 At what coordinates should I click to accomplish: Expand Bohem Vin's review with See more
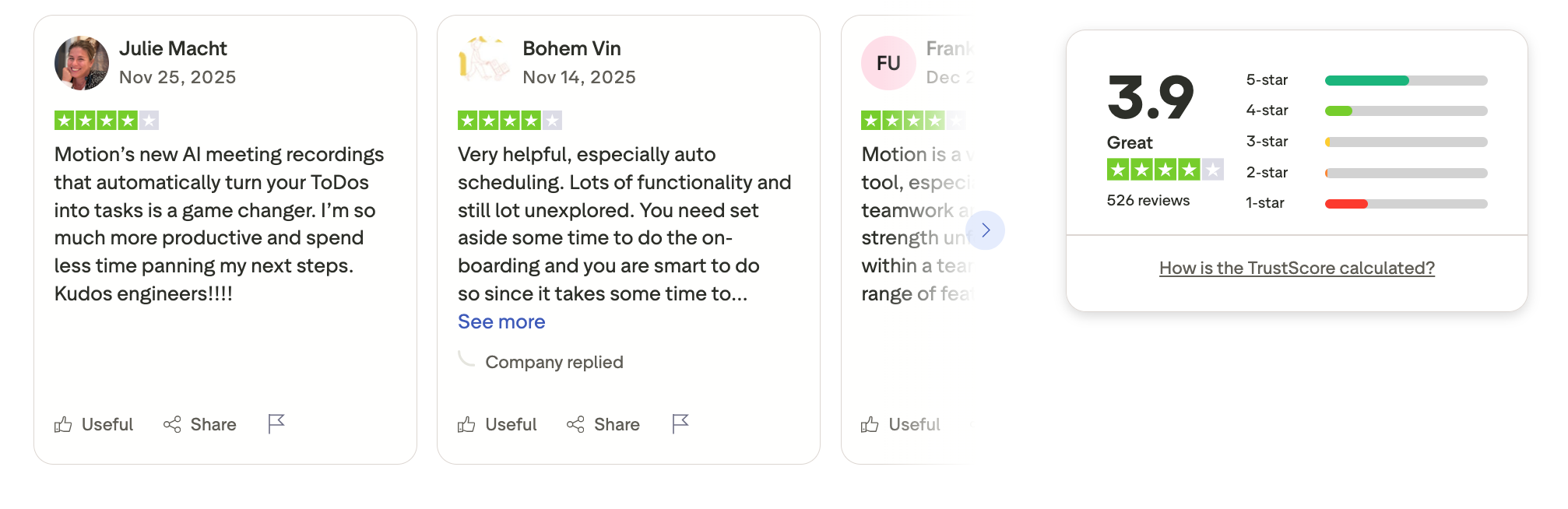(501, 321)
